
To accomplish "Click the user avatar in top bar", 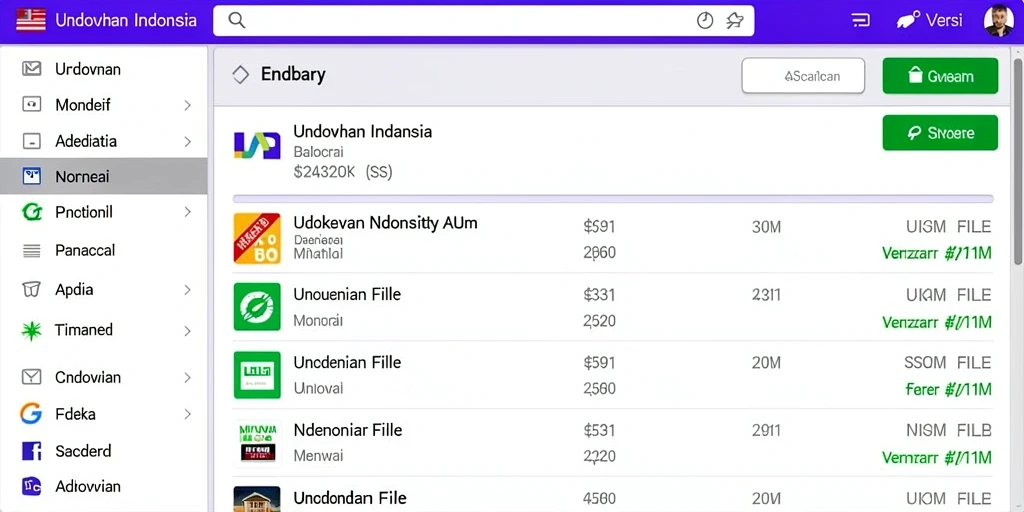I will pos(999,20).
